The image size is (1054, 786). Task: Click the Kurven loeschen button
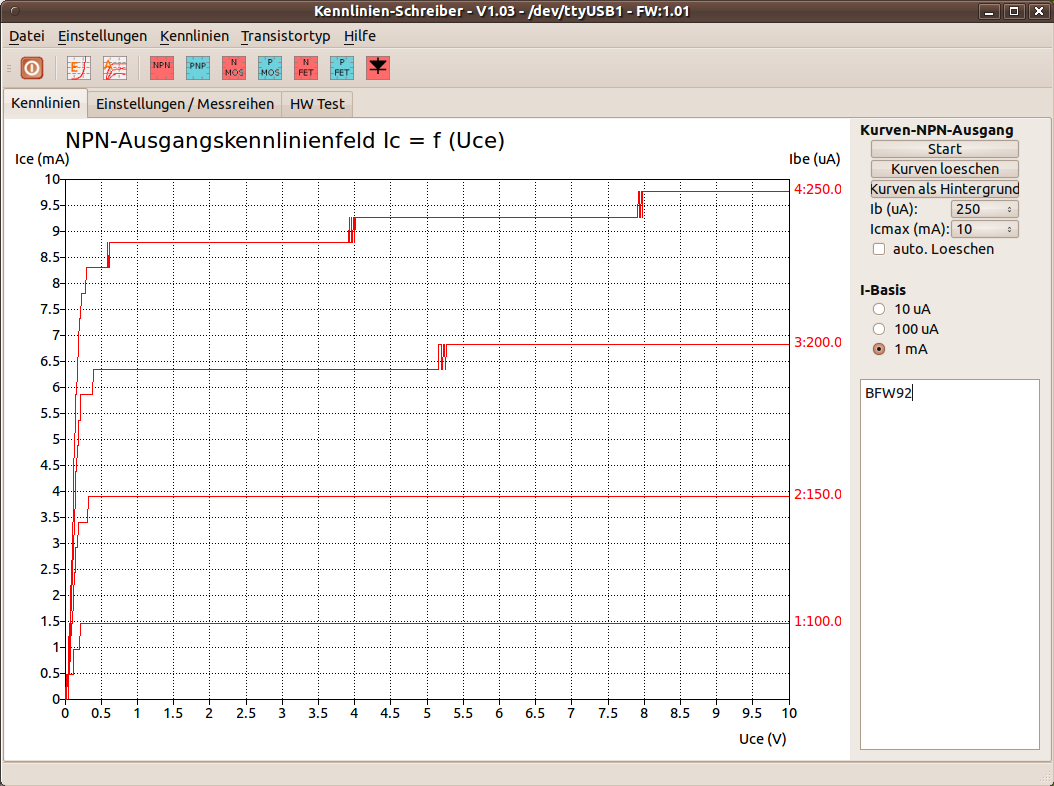tap(944, 169)
